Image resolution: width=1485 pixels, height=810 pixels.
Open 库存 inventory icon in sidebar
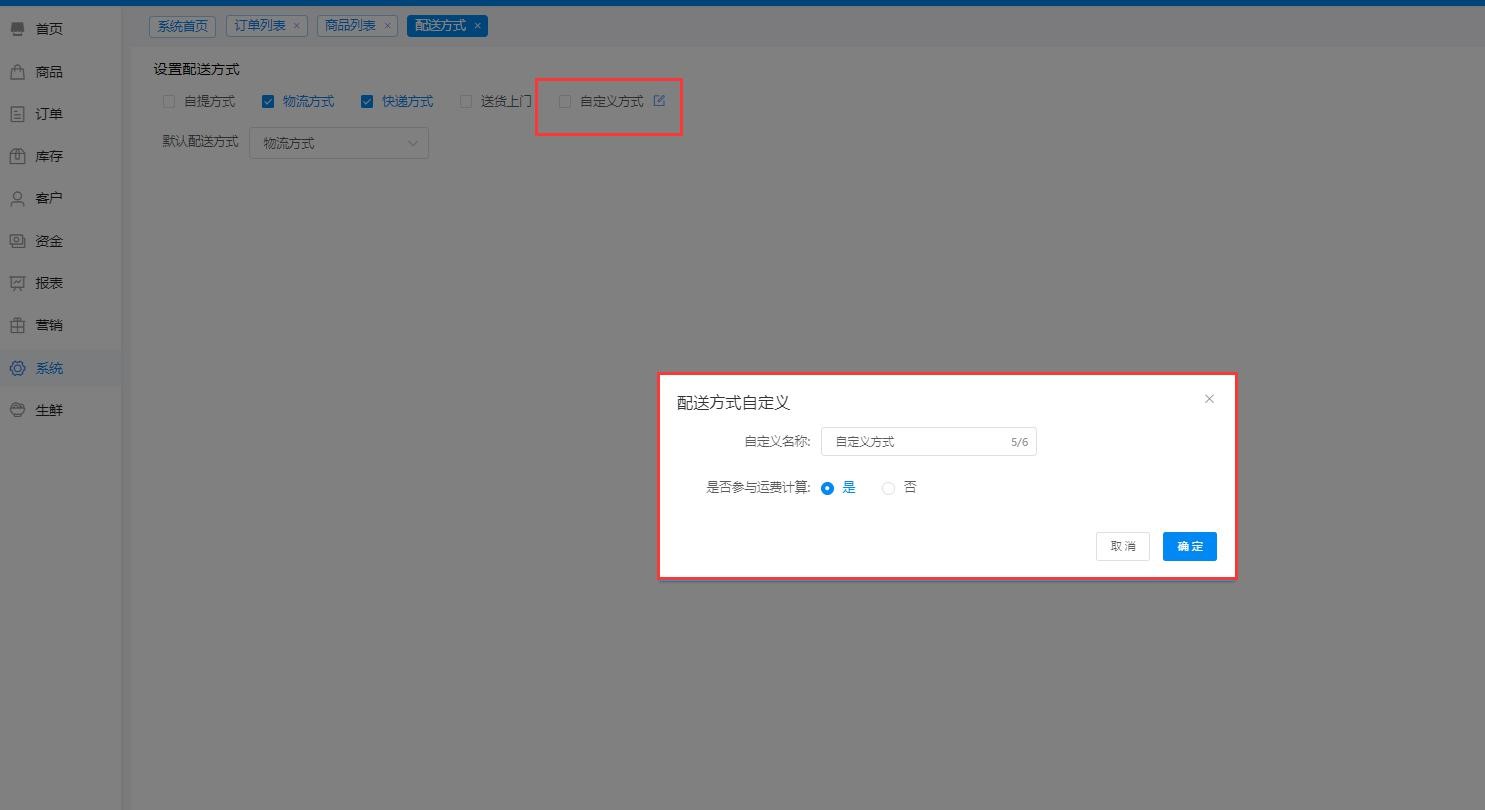(x=17, y=156)
